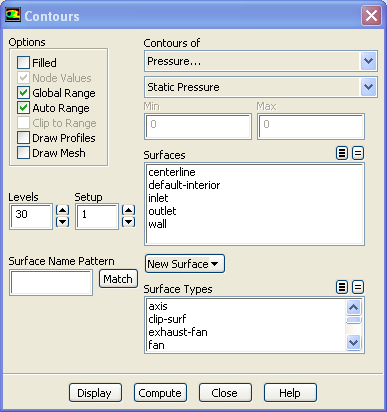
Task: Click the Min value field
Action: tap(198, 126)
